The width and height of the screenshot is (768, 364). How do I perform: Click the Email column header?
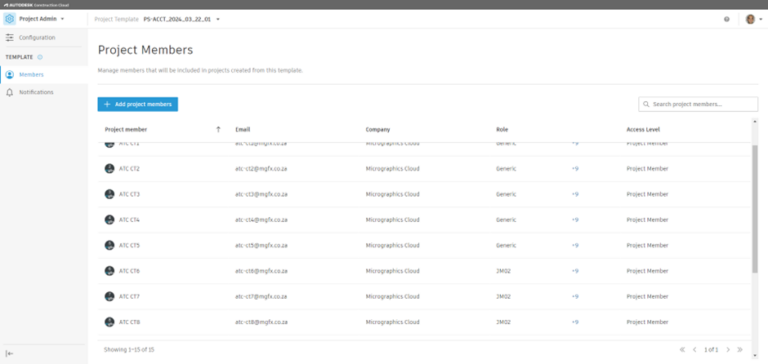(242, 130)
